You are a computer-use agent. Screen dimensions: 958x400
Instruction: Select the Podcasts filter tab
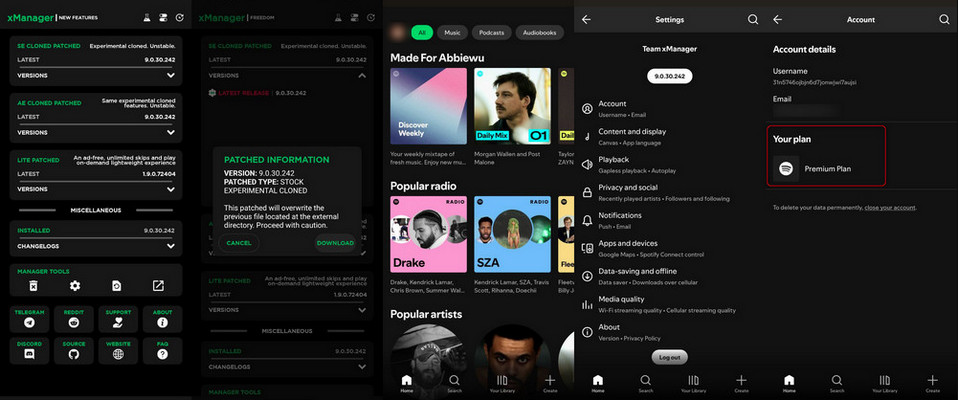coord(491,32)
